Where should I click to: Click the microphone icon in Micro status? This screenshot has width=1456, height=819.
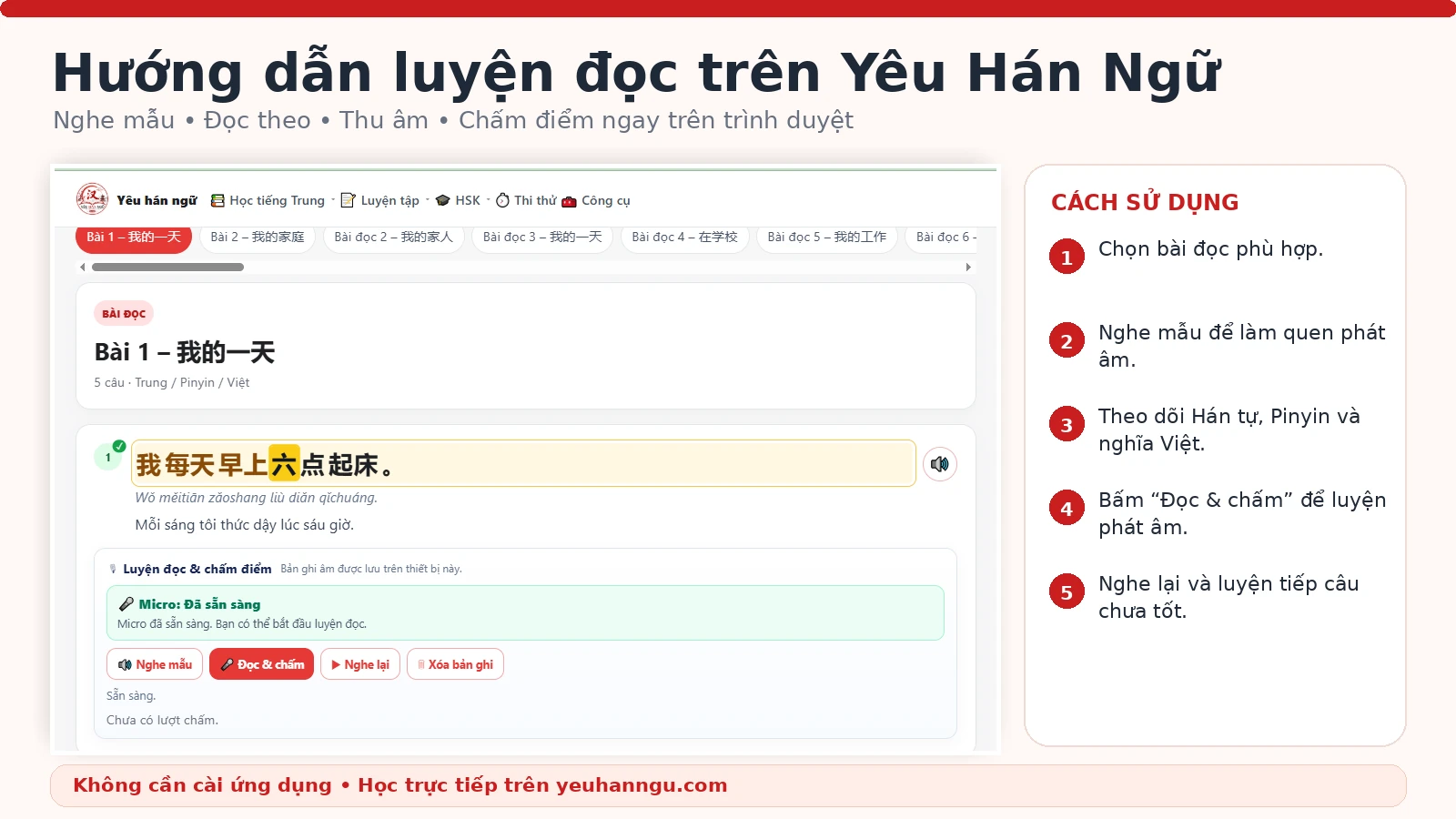tap(126, 604)
